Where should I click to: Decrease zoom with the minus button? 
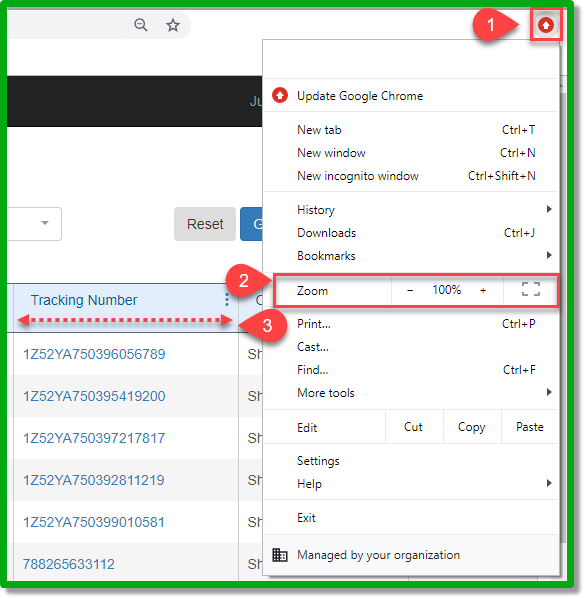click(x=410, y=290)
